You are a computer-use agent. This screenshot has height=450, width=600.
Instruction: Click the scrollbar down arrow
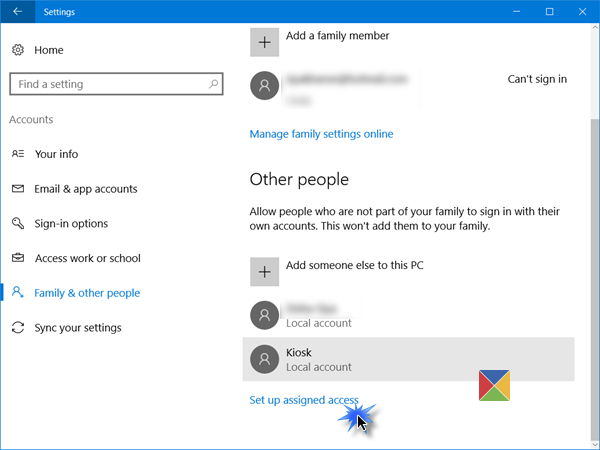595,445
